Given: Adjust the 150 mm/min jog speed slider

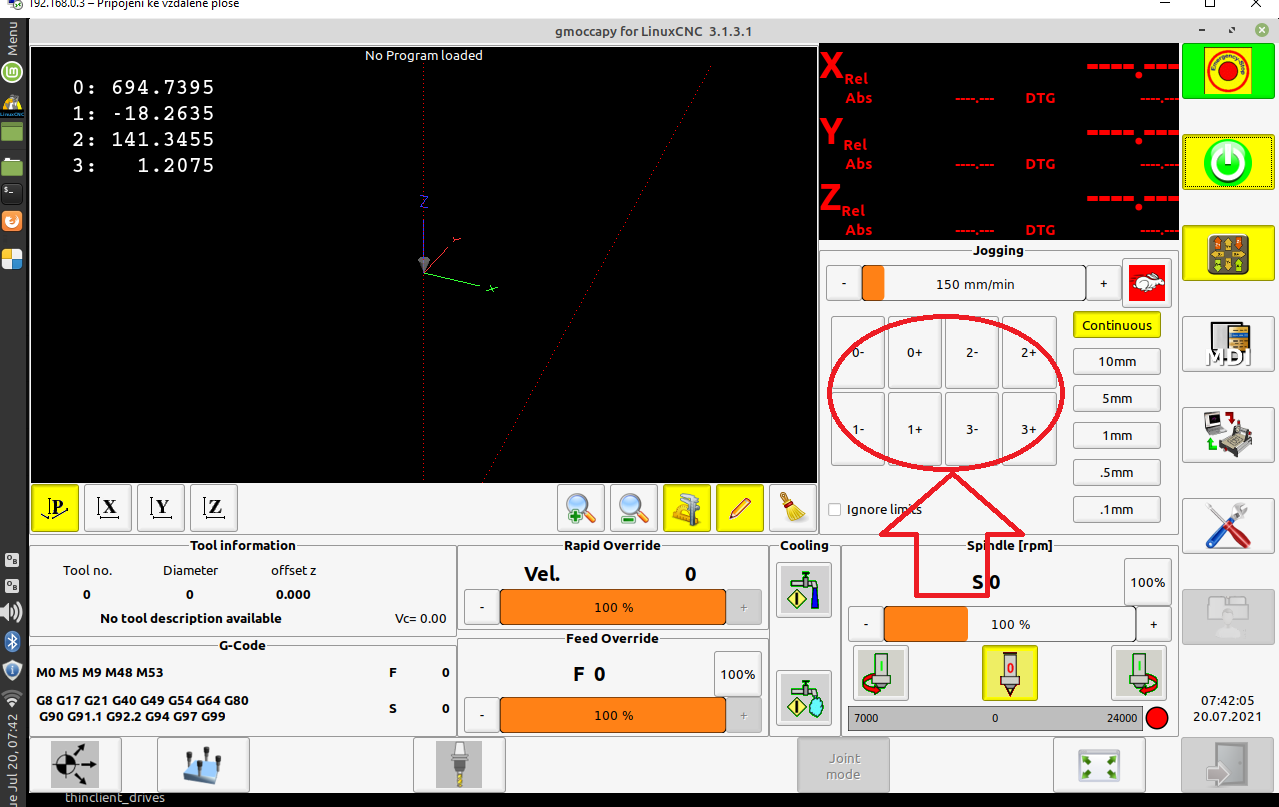Looking at the screenshot, I should coord(974,284).
